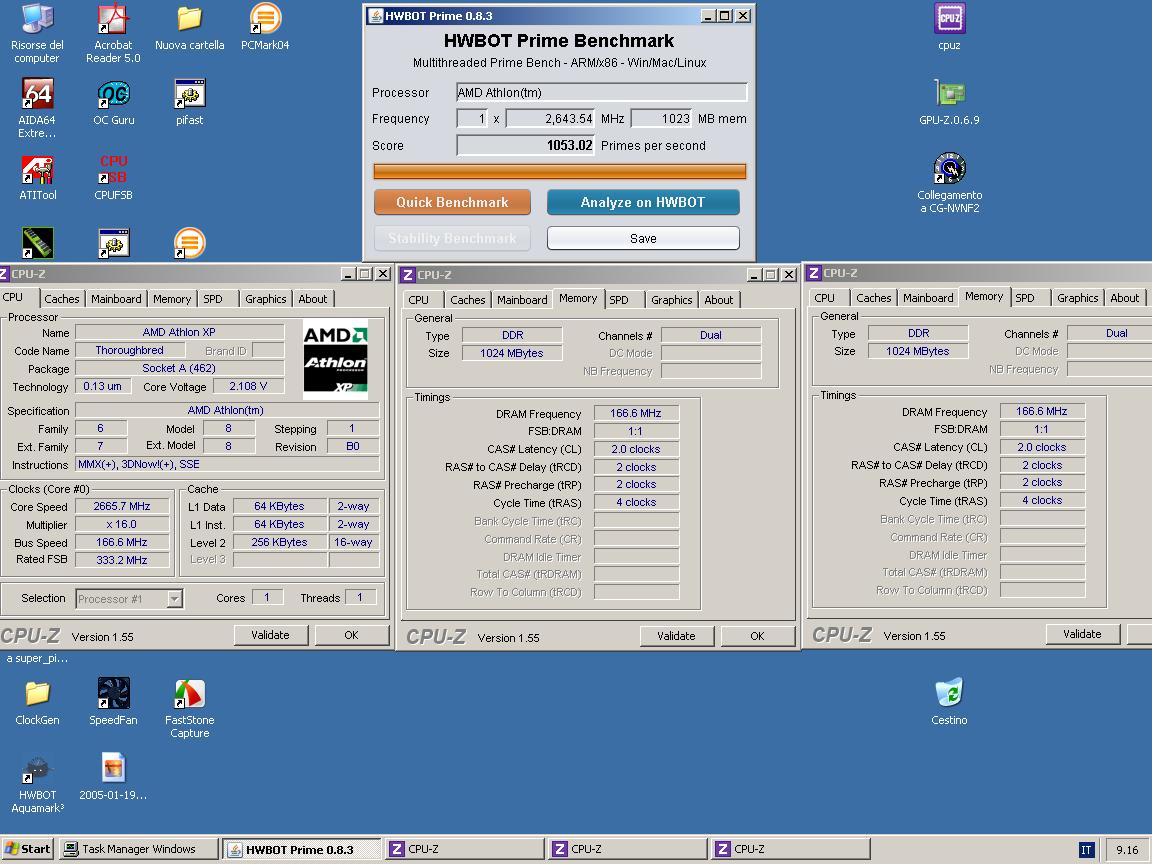
Task: Click Validate in middle CPU-Z window
Action: coord(676,636)
